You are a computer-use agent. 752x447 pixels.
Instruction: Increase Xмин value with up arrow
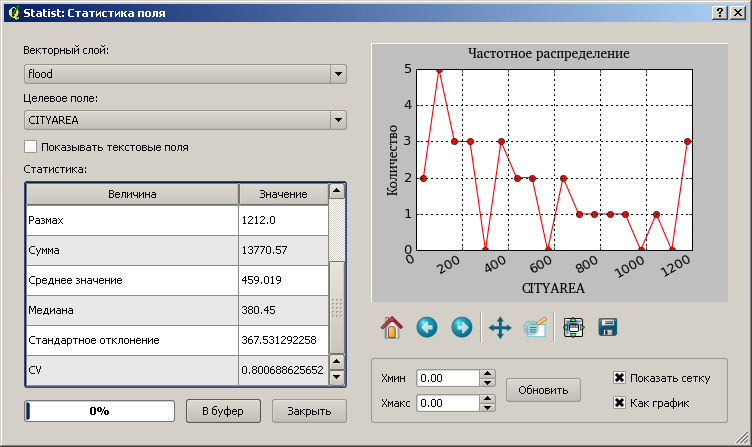click(x=487, y=374)
